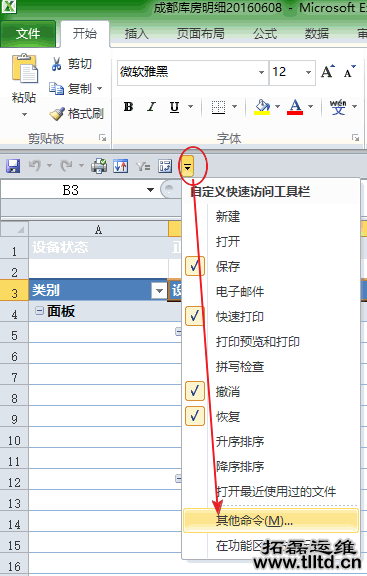Switch to 公式 ribbon tab
Image resolution: width=367 pixels, height=576 pixels.
[265, 34]
